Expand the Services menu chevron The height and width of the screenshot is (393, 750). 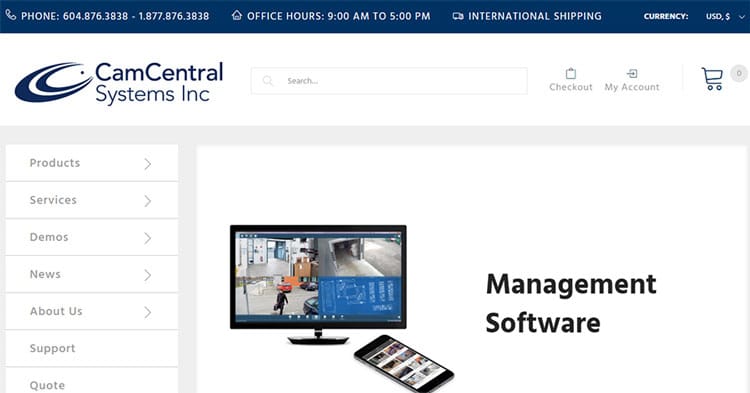[x=148, y=201]
